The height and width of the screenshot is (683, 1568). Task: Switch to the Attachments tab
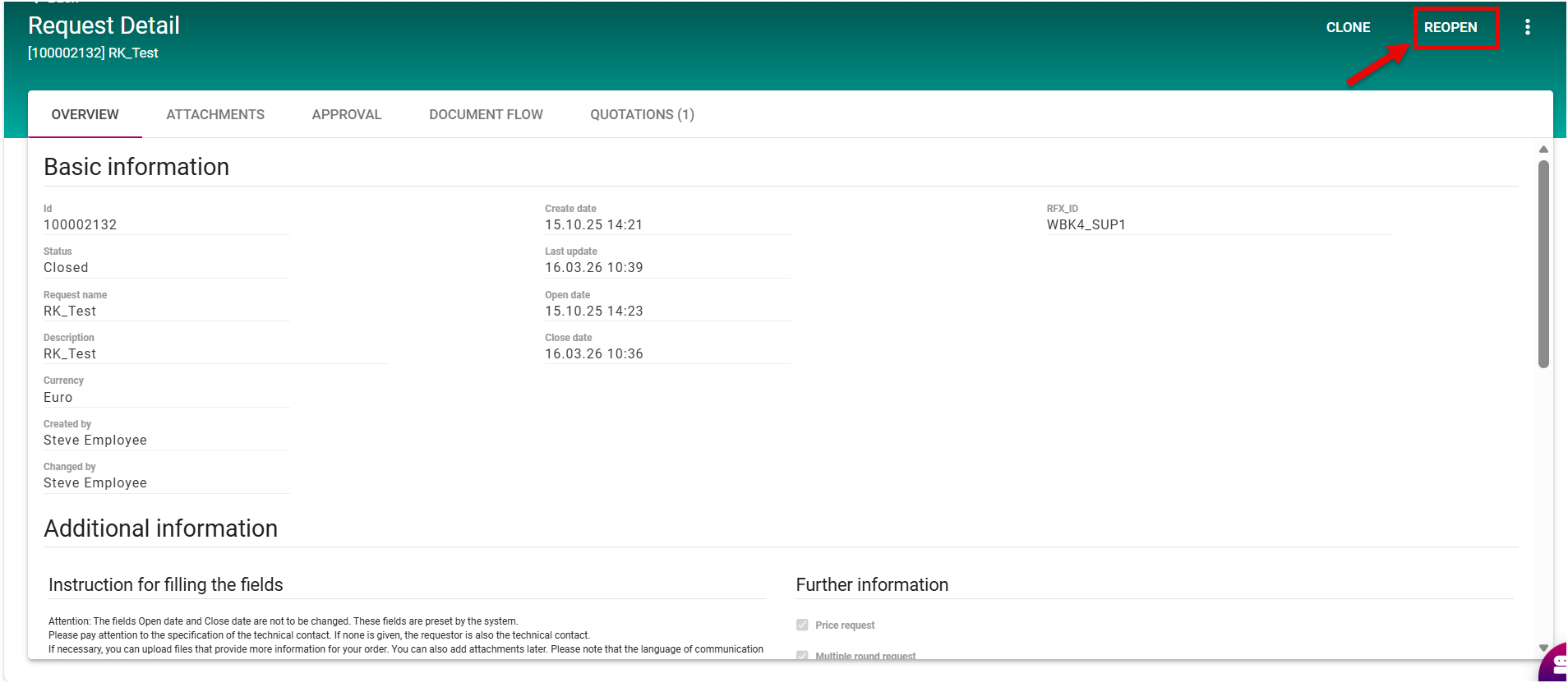click(x=215, y=115)
